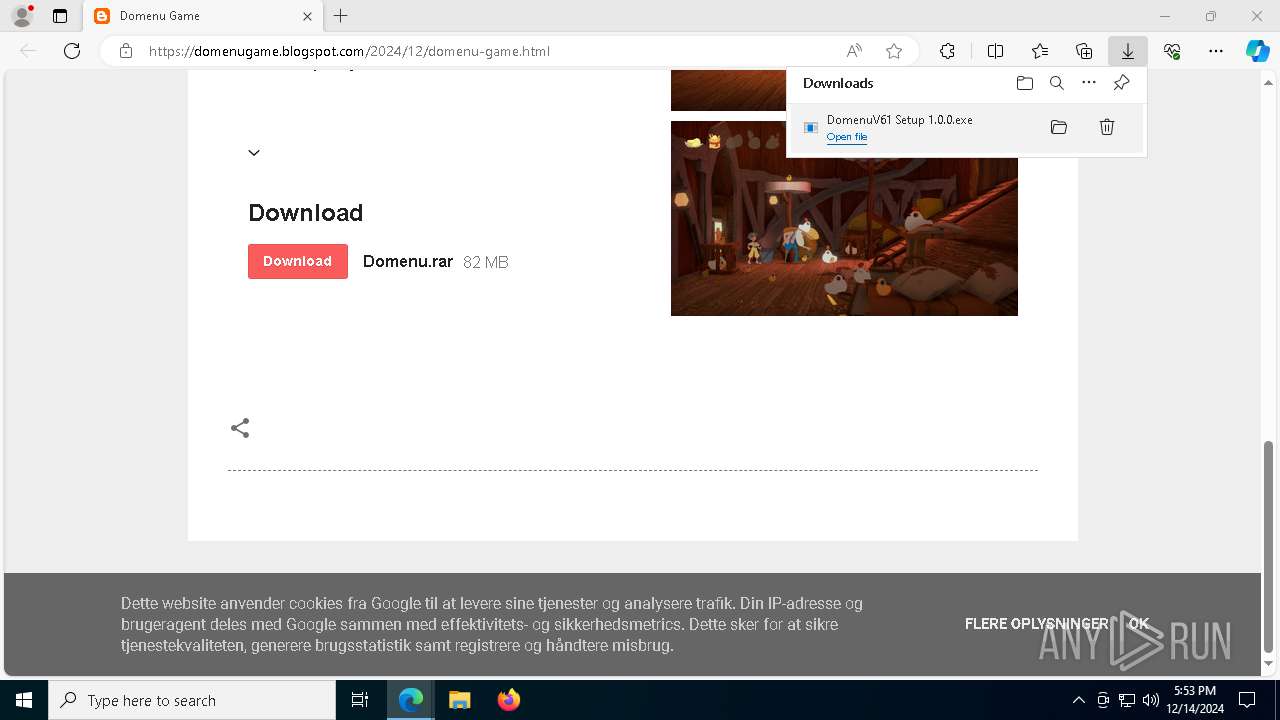
Task: Open the Windows Start menu
Action: pyautogui.click(x=24, y=700)
